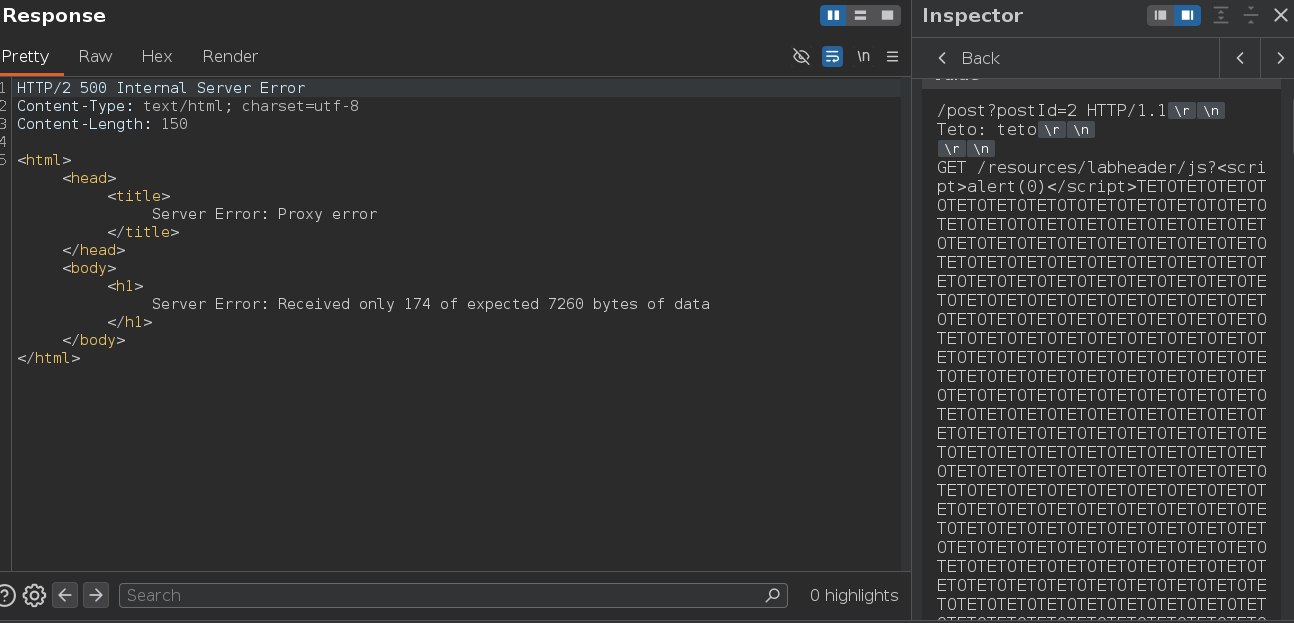Viewport: 1294px width, 623px height.
Task: Toggle the crossed-eye hide-content icon
Action: click(801, 56)
